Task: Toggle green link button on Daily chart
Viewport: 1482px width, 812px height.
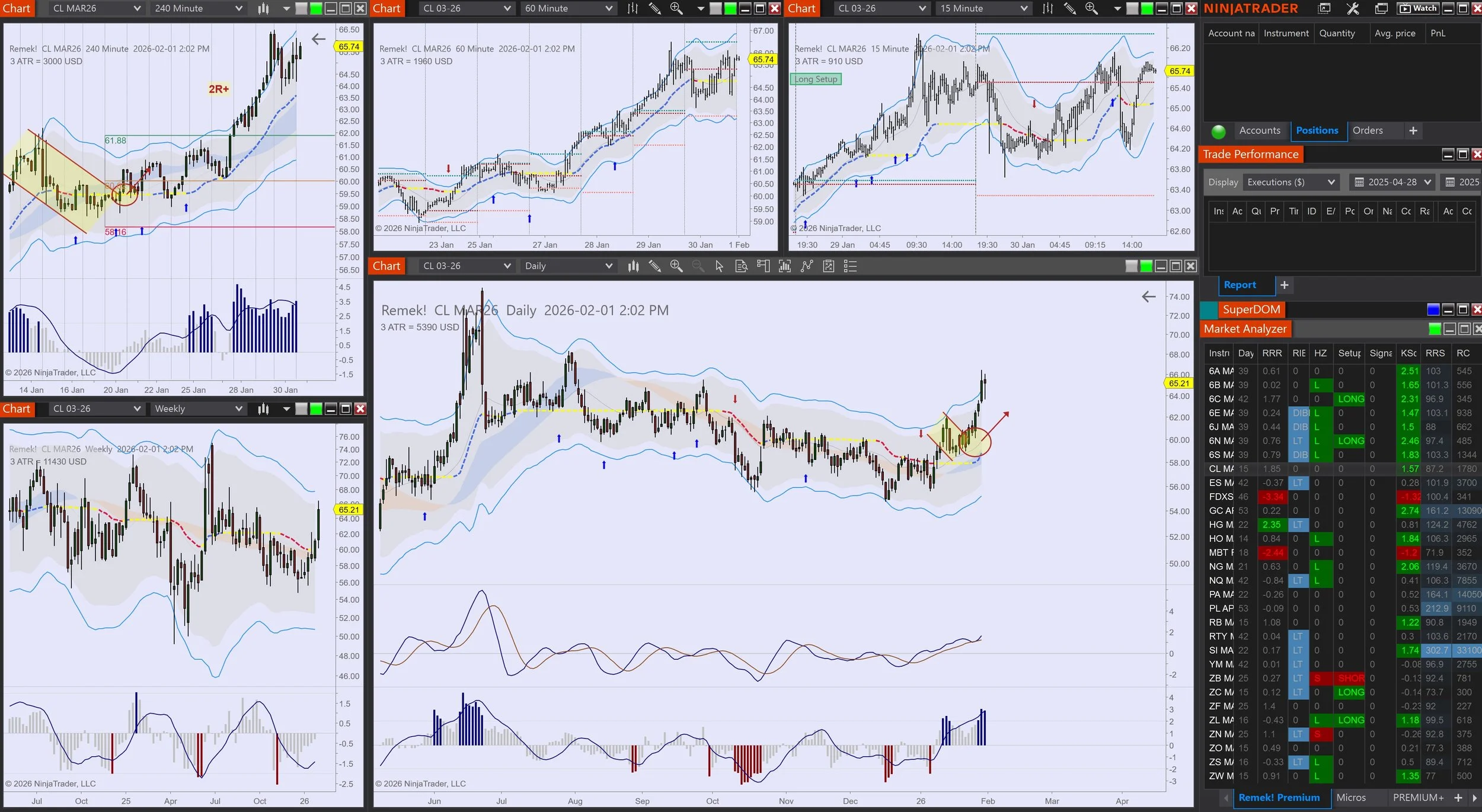Action: coord(1146,266)
